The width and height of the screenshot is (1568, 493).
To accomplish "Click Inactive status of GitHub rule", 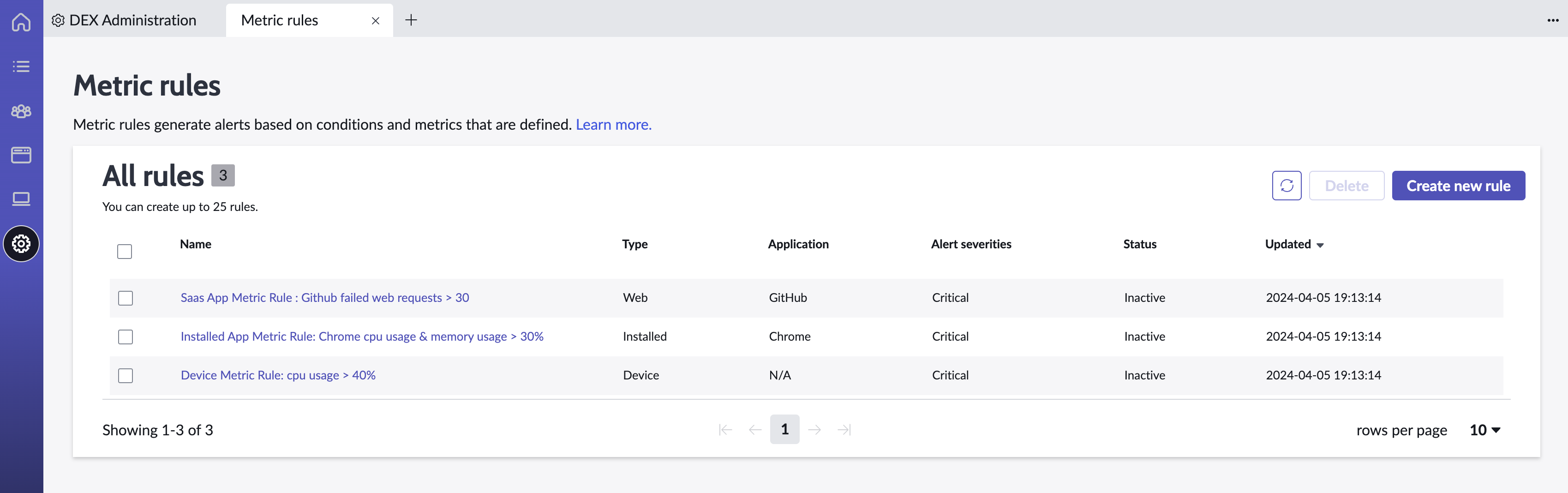I will [x=1144, y=298].
